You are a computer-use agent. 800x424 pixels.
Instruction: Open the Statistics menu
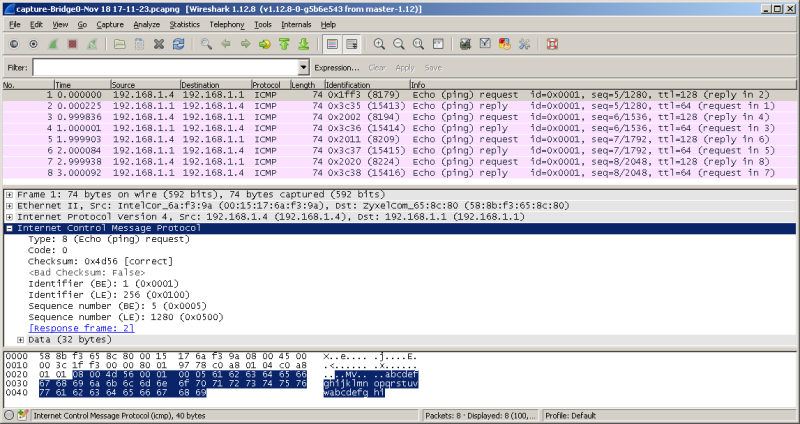pyautogui.click(x=185, y=24)
